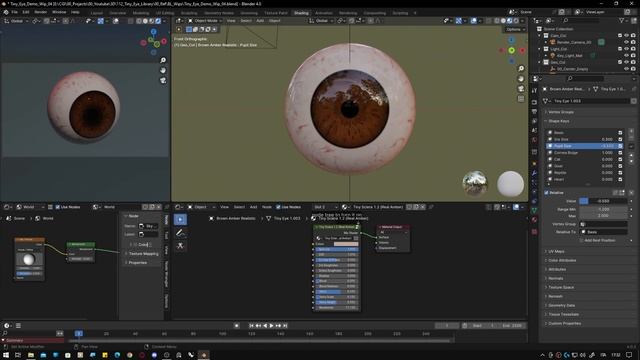Expand the Vertex Groups panel

pyautogui.click(x=561, y=112)
